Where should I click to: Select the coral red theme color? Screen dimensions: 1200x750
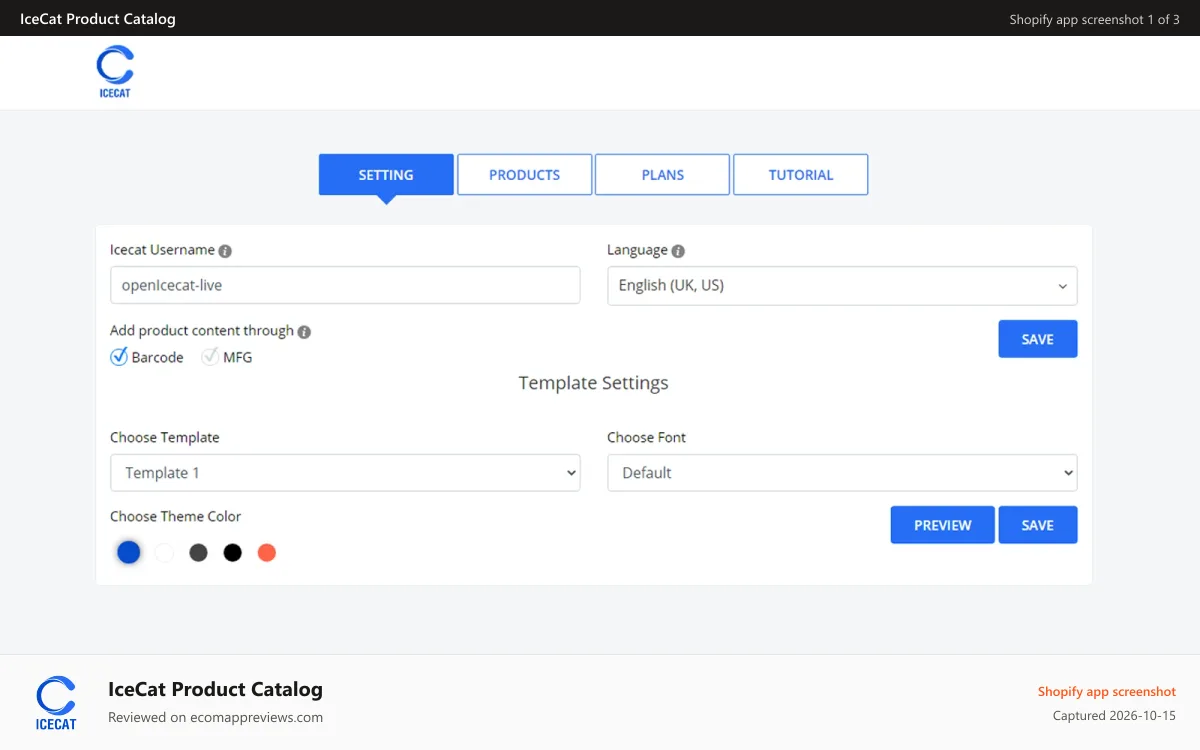tap(266, 553)
